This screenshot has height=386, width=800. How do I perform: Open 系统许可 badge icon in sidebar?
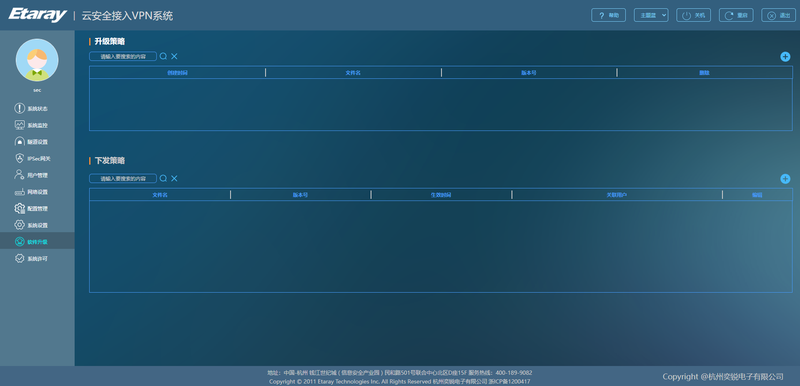(19, 259)
